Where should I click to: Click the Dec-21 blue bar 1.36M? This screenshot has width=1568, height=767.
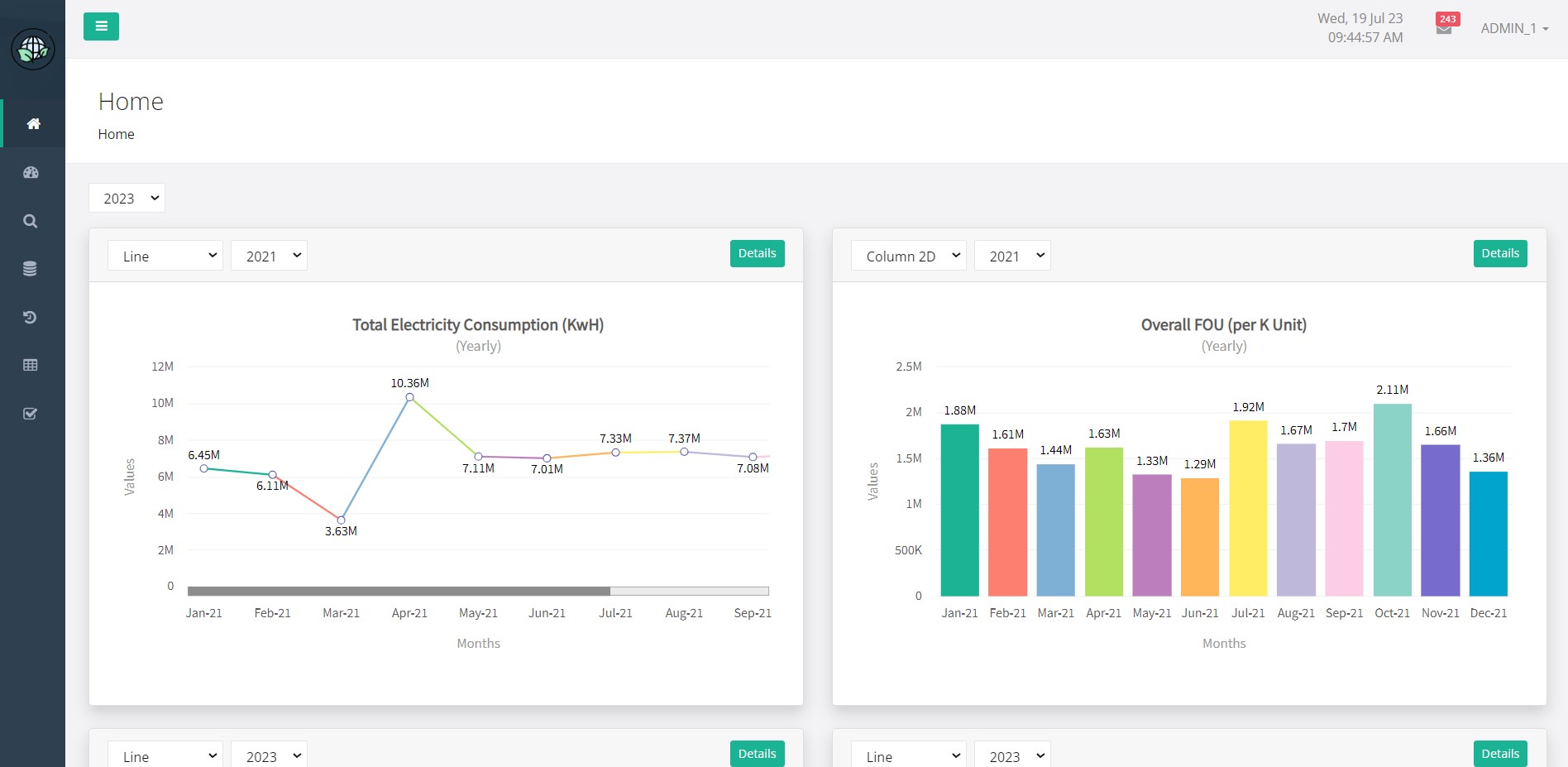(x=1488, y=534)
